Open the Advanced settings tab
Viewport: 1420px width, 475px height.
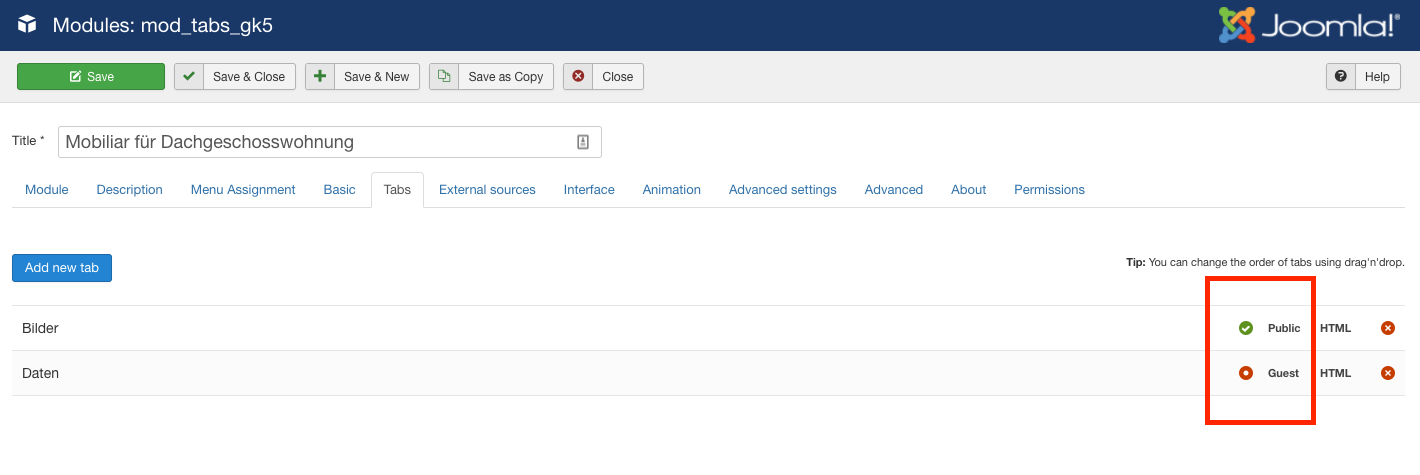[783, 190]
